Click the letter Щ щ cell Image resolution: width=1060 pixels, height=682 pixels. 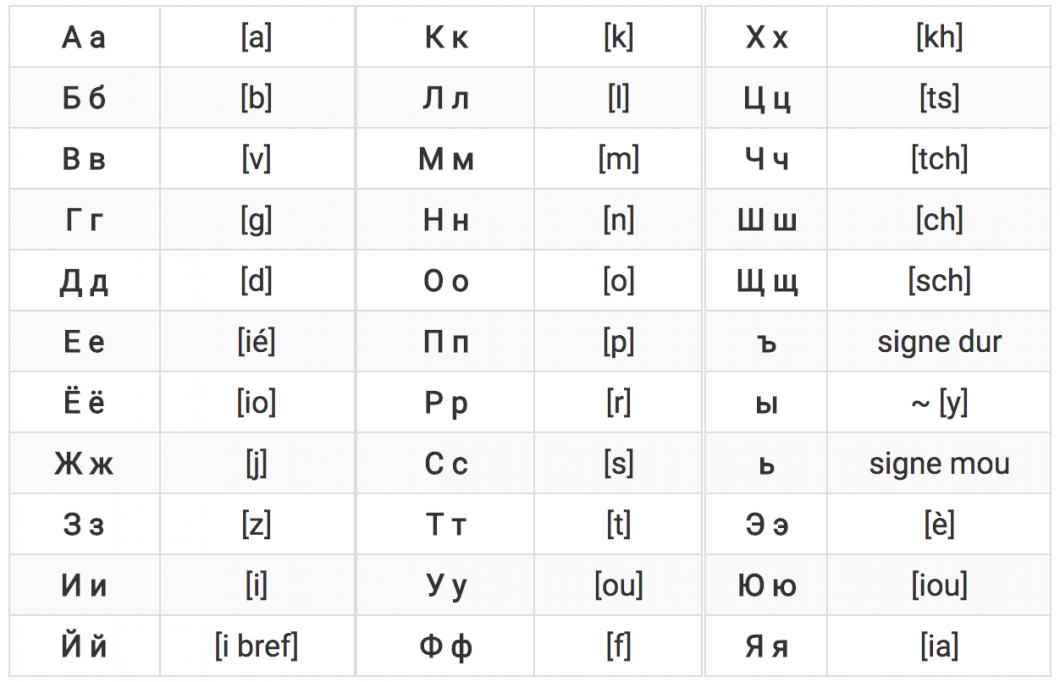767,281
